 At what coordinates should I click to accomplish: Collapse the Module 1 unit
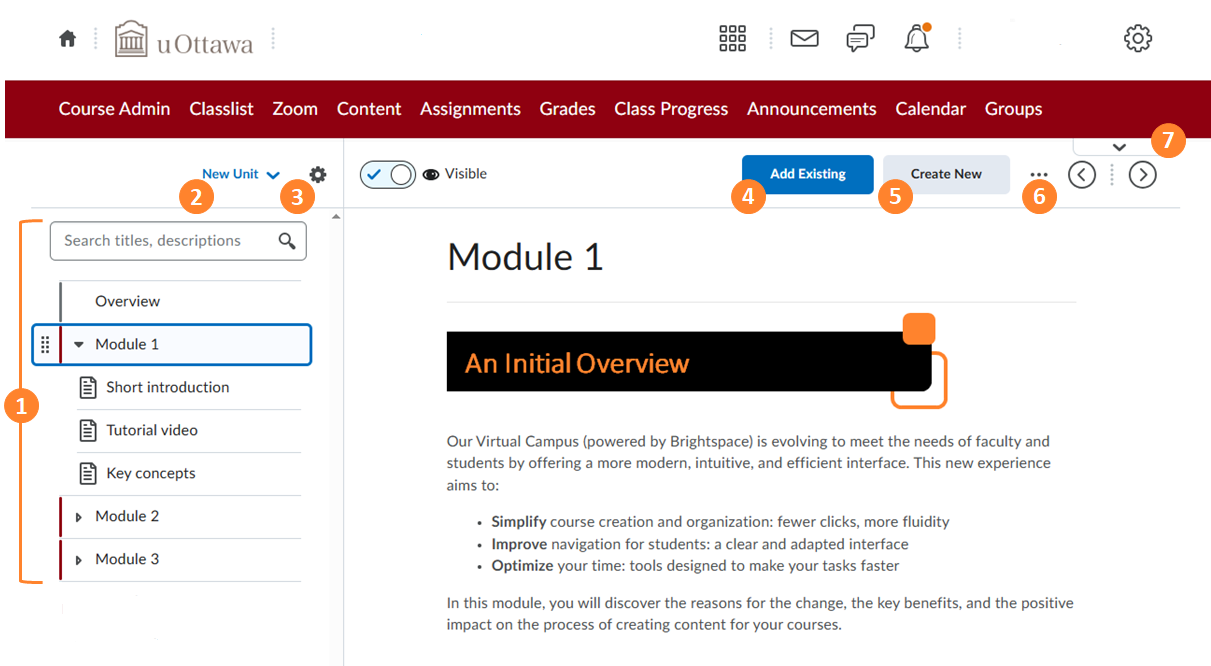click(x=79, y=345)
